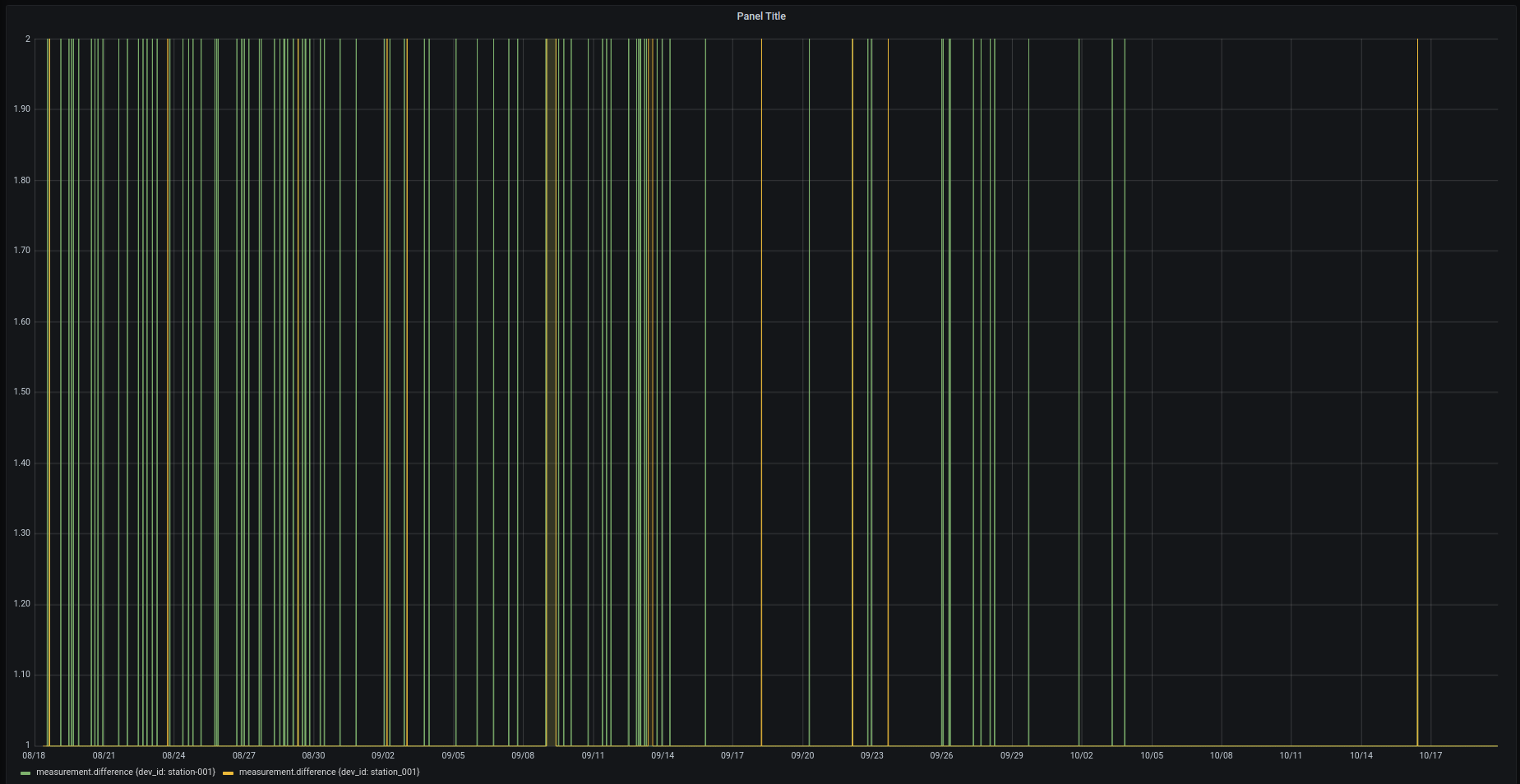Click the 10/11 x-axis date label
Image resolution: width=1520 pixels, height=784 pixels.
(1291, 755)
